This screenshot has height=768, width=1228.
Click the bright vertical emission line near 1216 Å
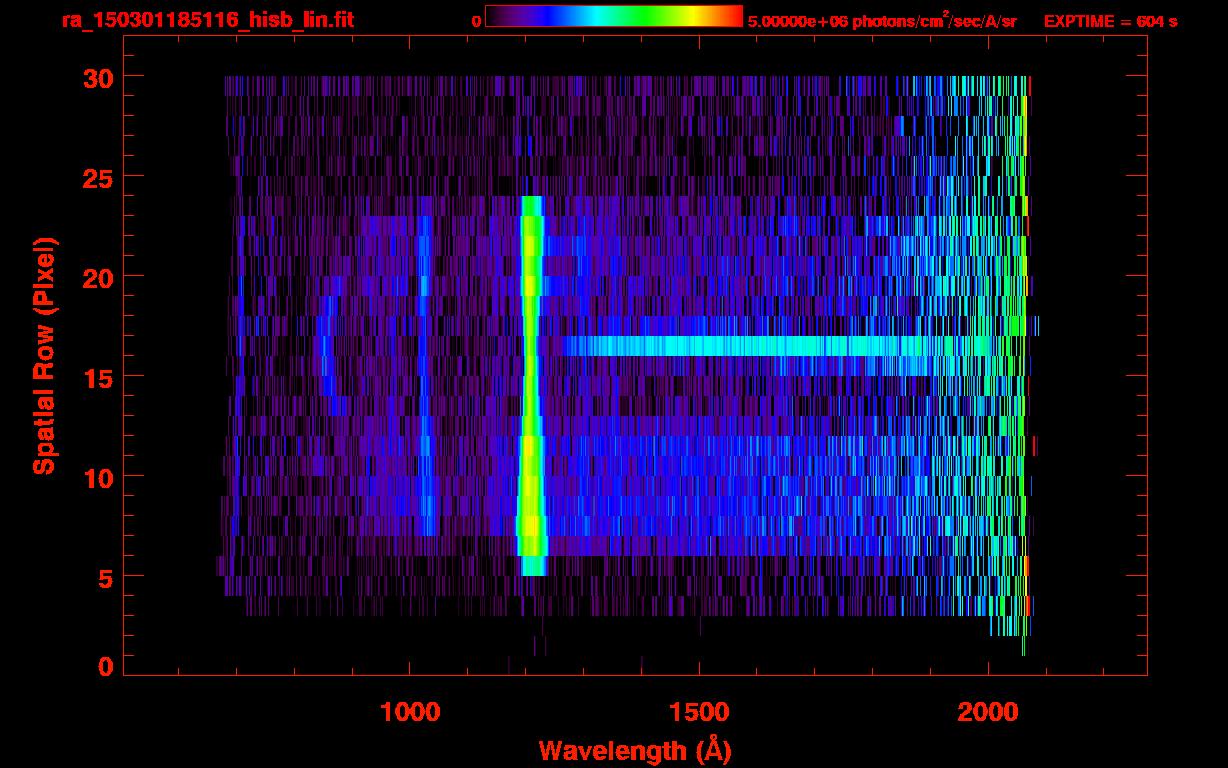click(531, 385)
